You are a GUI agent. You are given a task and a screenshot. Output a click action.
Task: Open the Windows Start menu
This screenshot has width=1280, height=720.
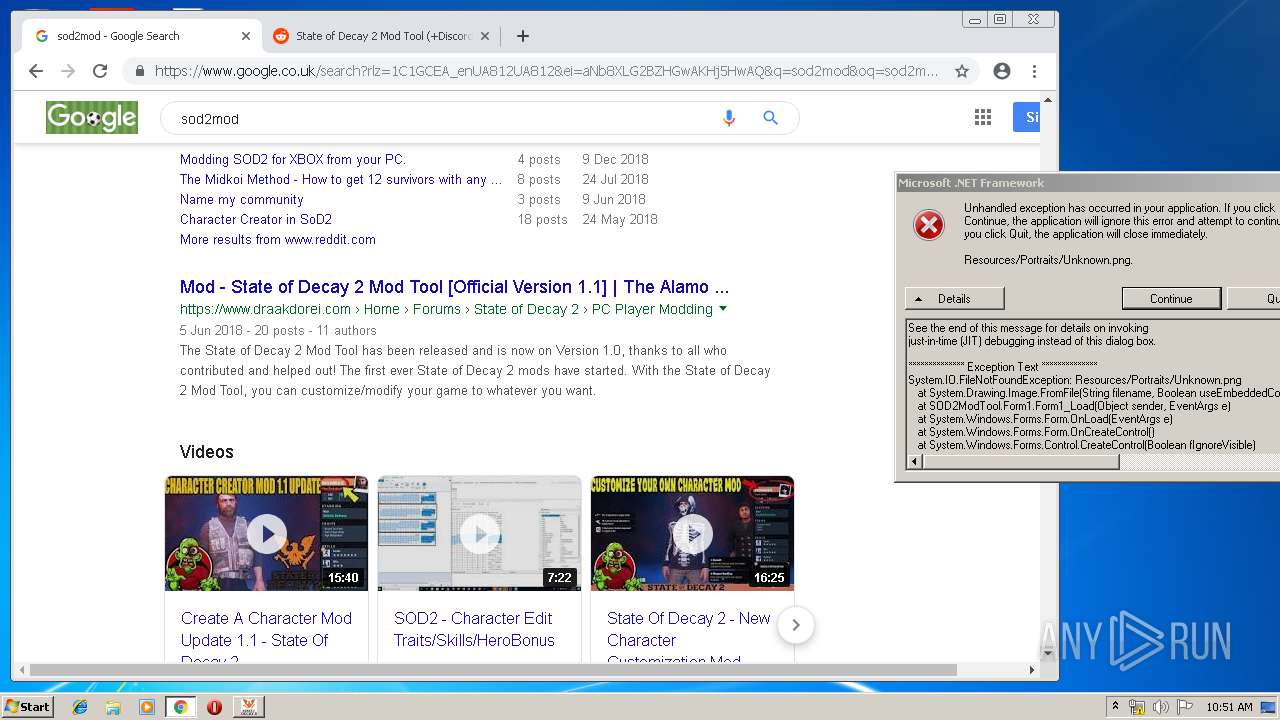click(27, 706)
